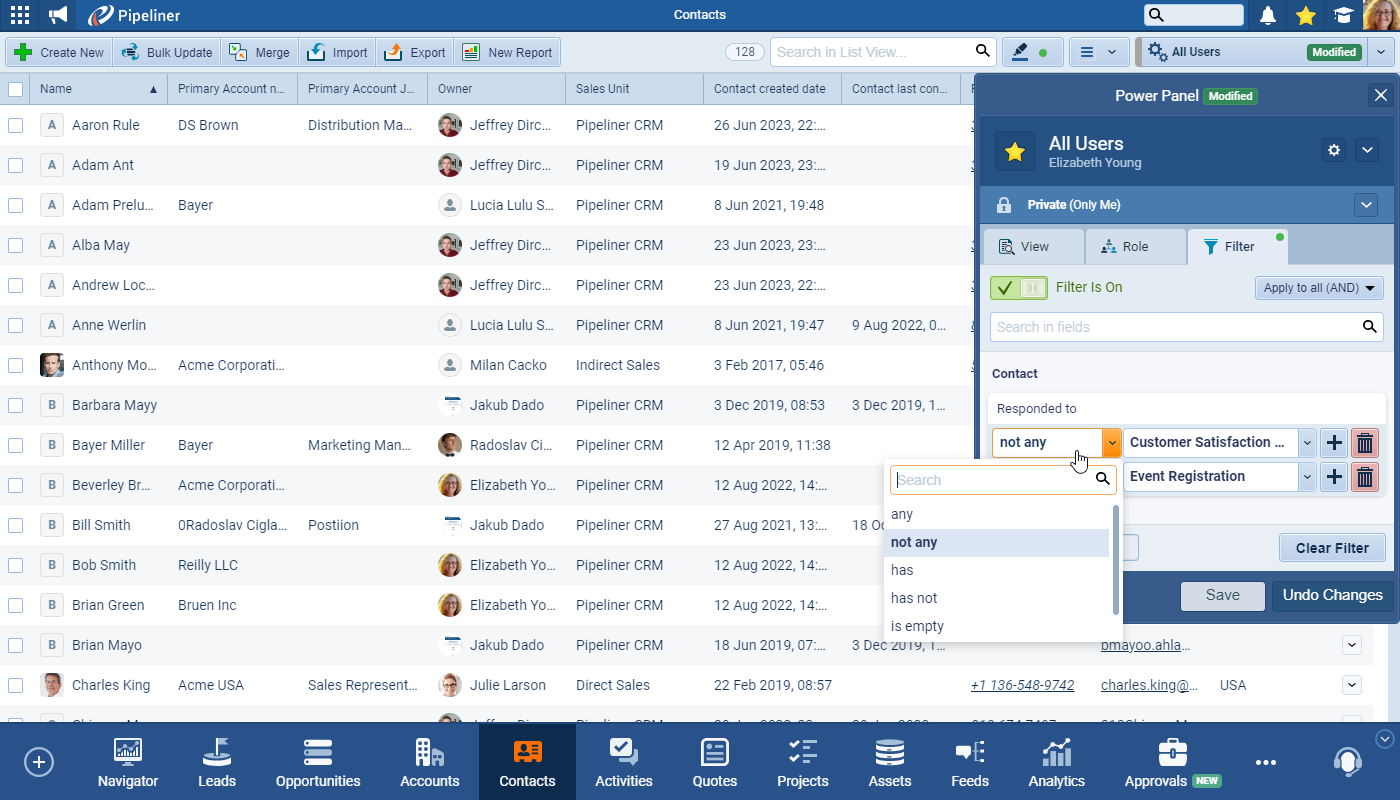This screenshot has width=1400, height=800.
Task: Expand the Private (Only Me) sharing section
Action: coord(1366,205)
